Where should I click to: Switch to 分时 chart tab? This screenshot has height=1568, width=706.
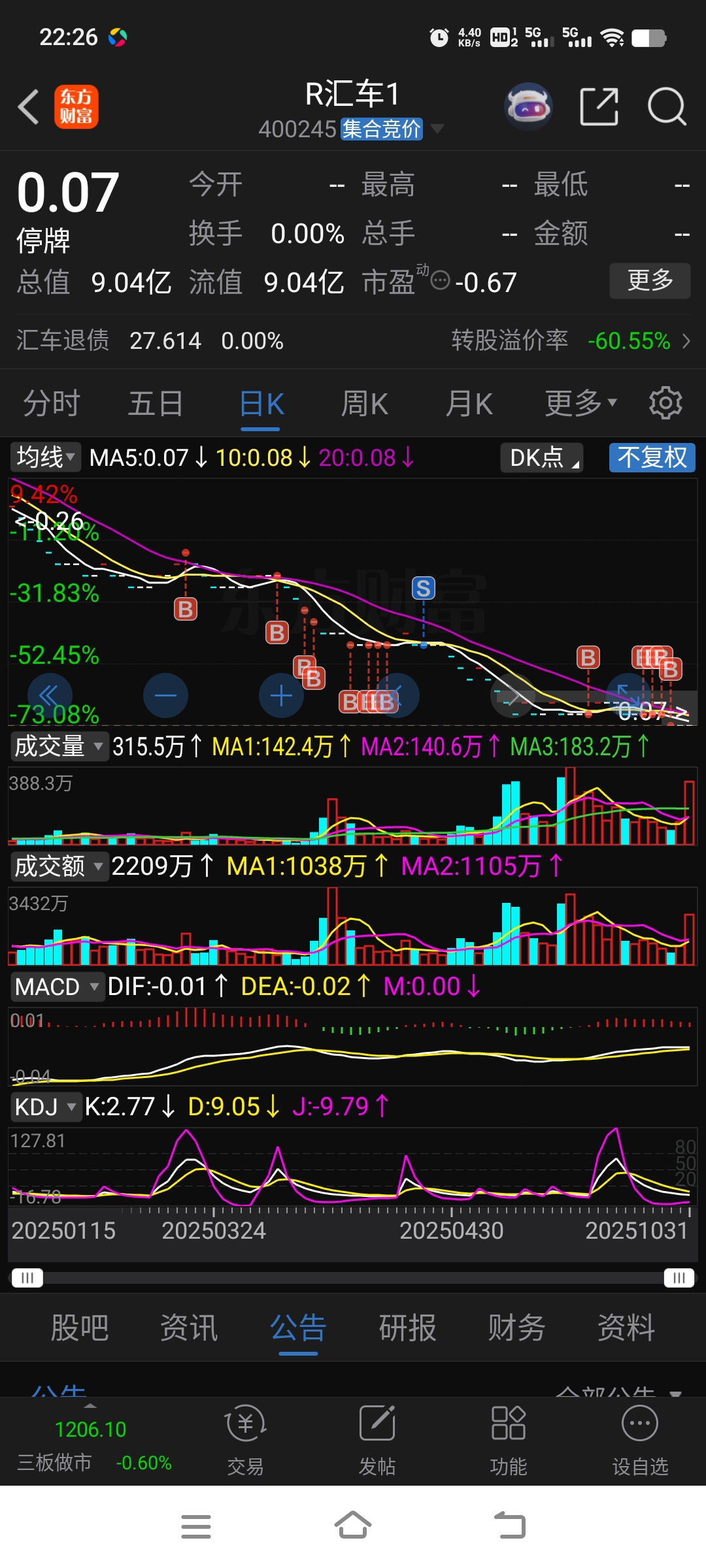pos(52,403)
